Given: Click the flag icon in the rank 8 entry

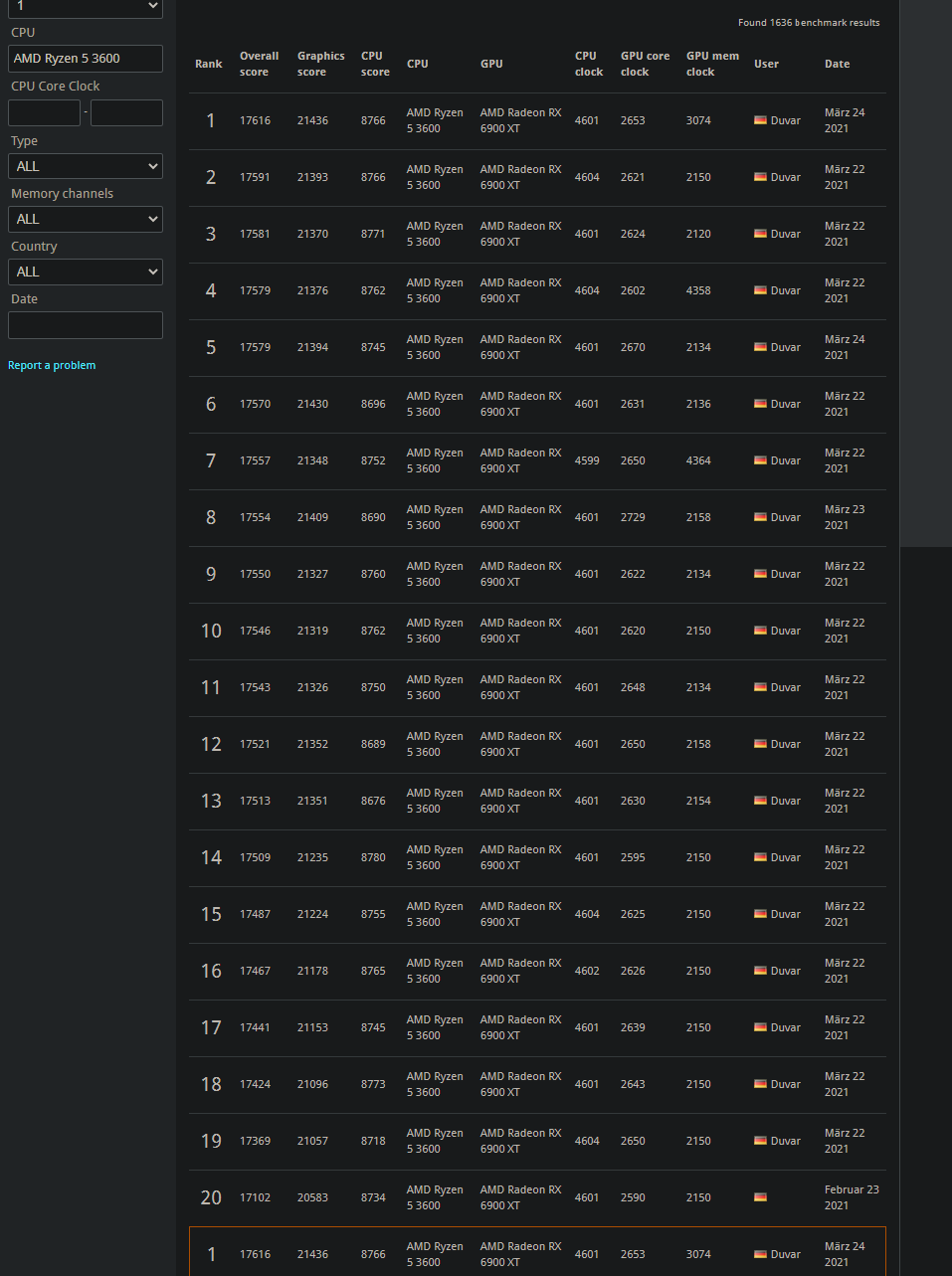Looking at the screenshot, I should [x=760, y=516].
